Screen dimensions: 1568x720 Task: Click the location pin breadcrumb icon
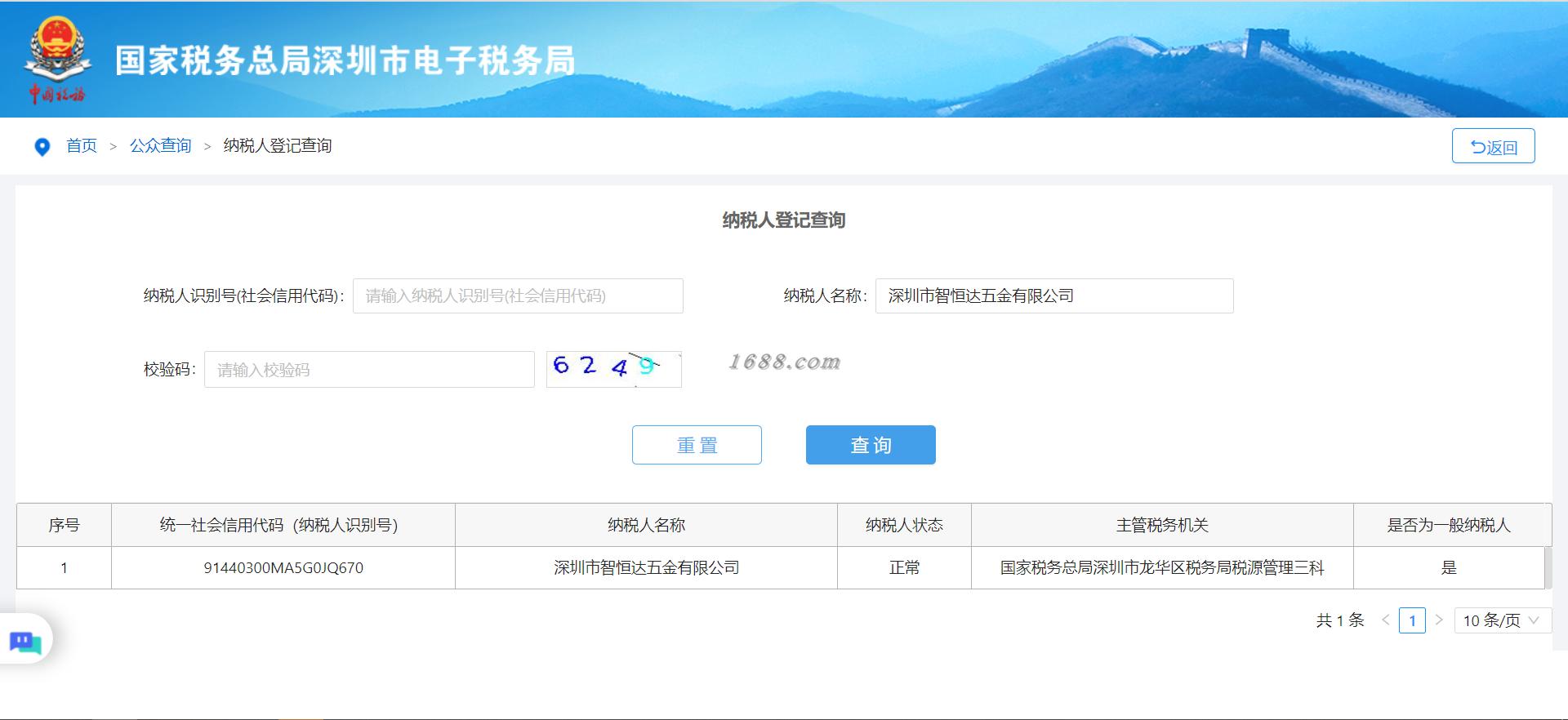pyautogui.click(x=42, y=146)
